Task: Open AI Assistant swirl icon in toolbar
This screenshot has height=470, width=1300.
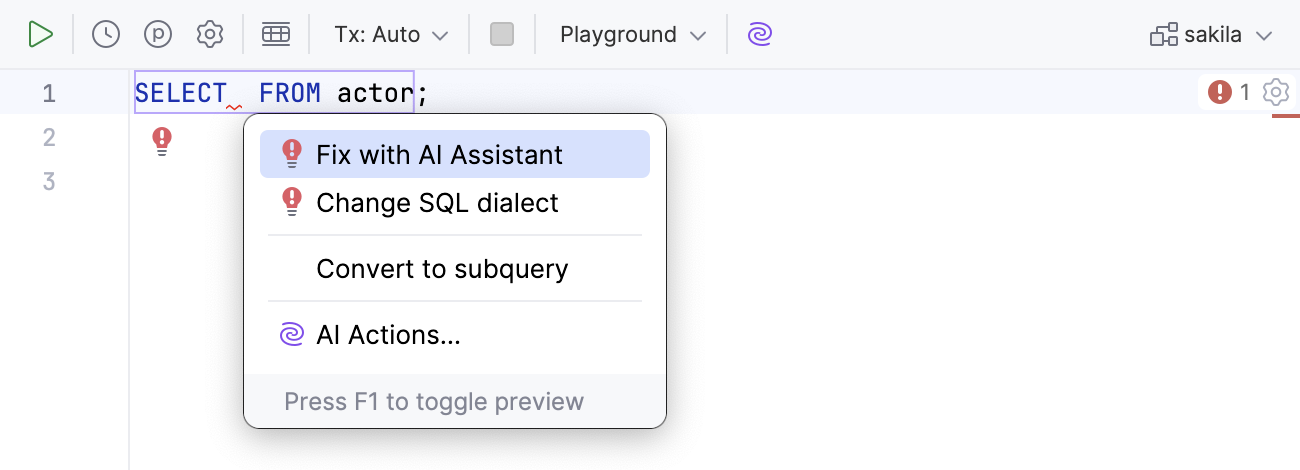Action: 760,35
